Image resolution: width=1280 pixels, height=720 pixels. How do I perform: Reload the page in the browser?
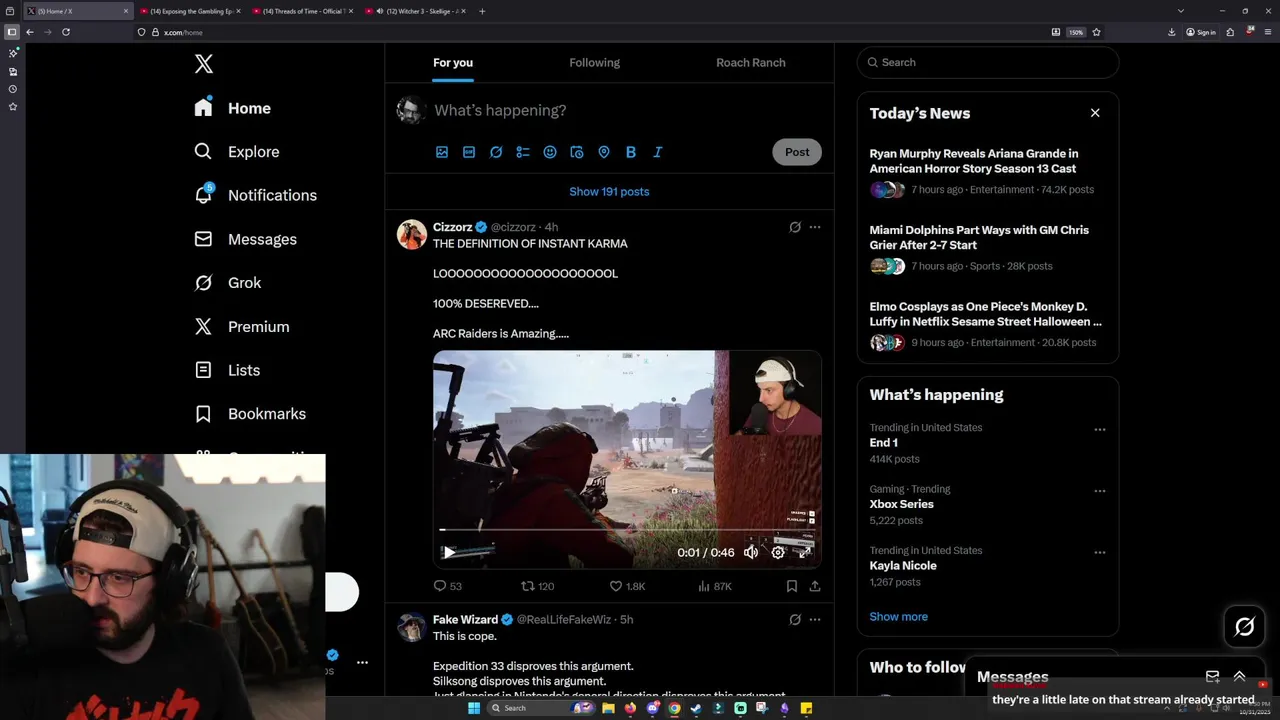point(66,32)
